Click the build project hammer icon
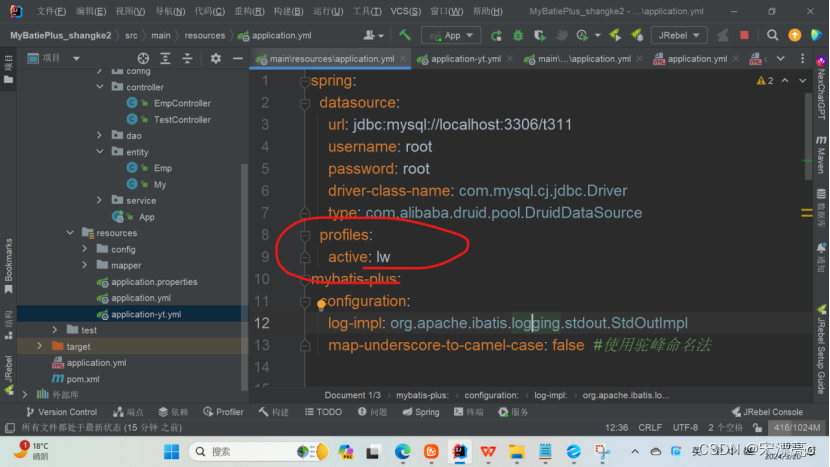 pyautogui.click(x=405, y=35)
